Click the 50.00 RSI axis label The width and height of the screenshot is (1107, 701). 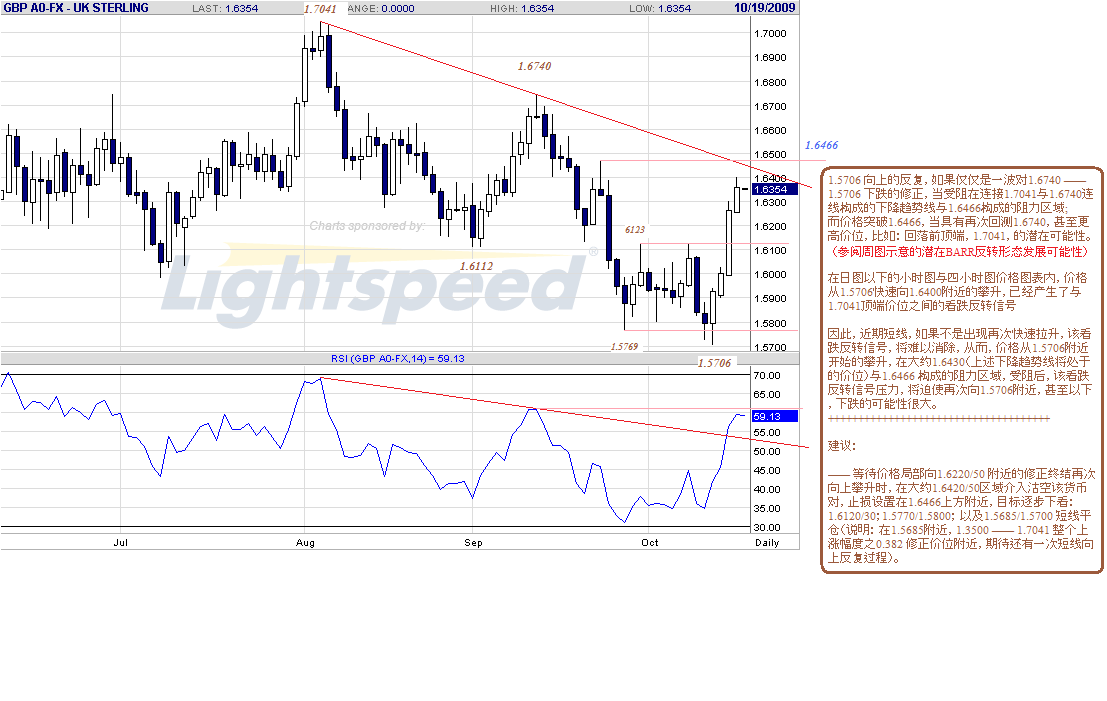(x=767, y=451)
